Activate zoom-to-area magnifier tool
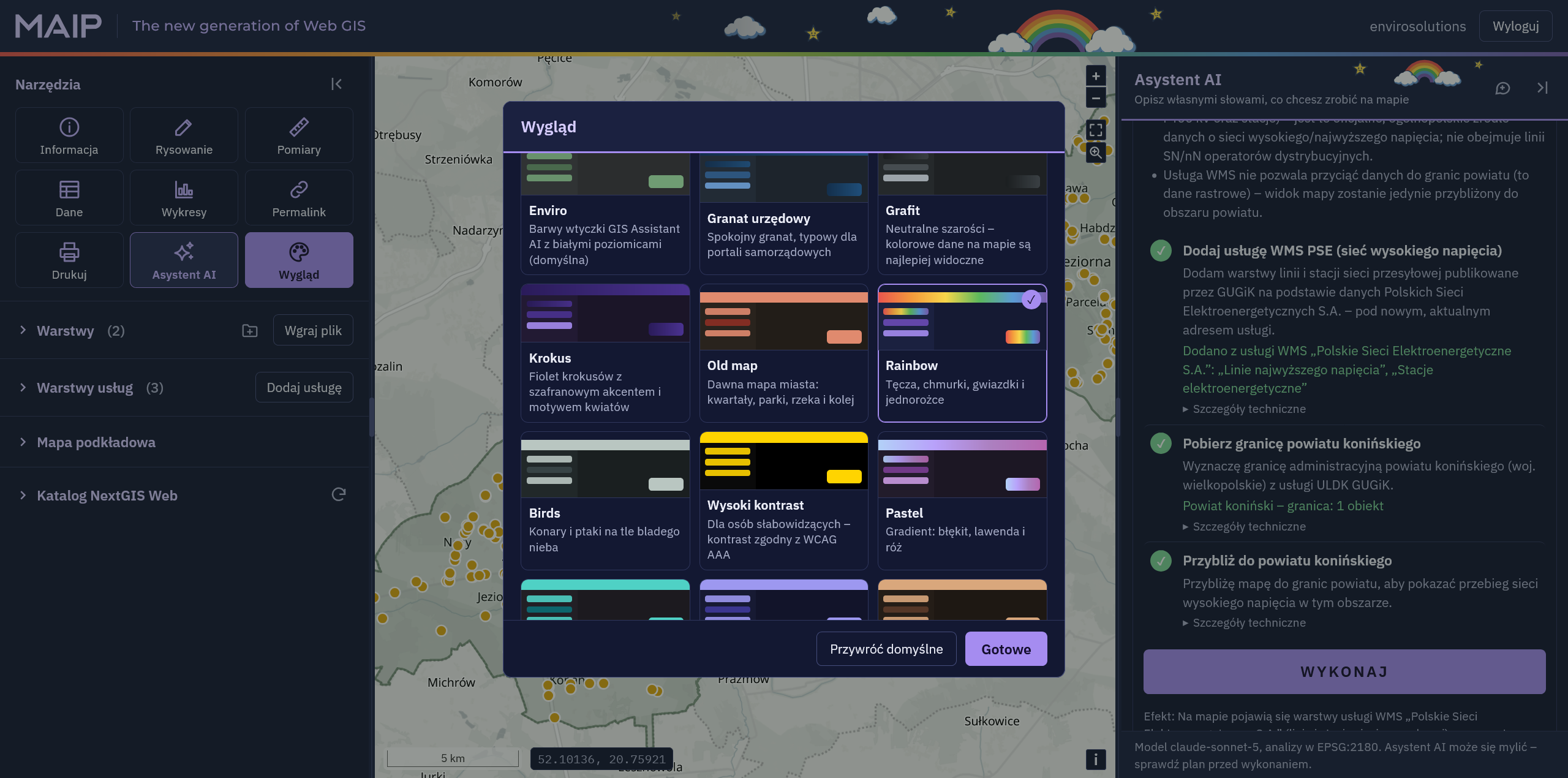This screenshot has height=778, width=1568. (x=1096, y=153)
